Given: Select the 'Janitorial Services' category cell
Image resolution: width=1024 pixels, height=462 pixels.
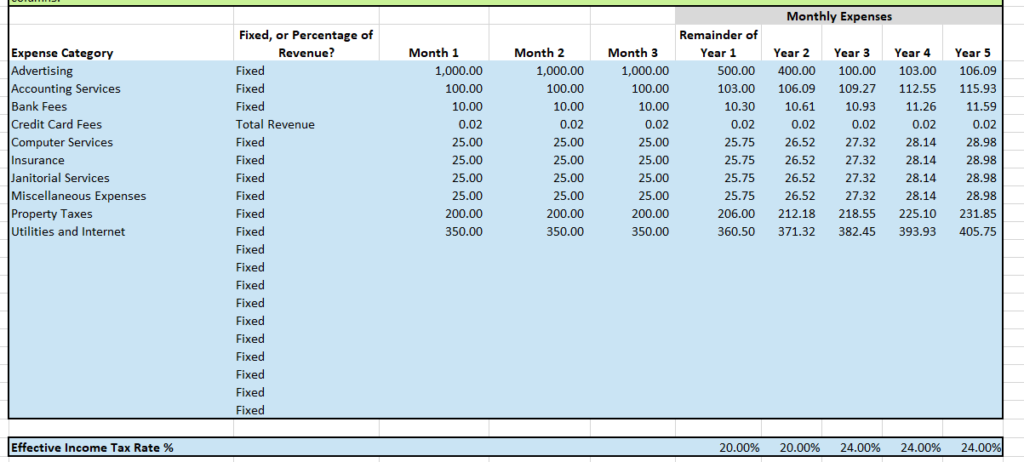Looking at the screenshot, I should 61,178.
